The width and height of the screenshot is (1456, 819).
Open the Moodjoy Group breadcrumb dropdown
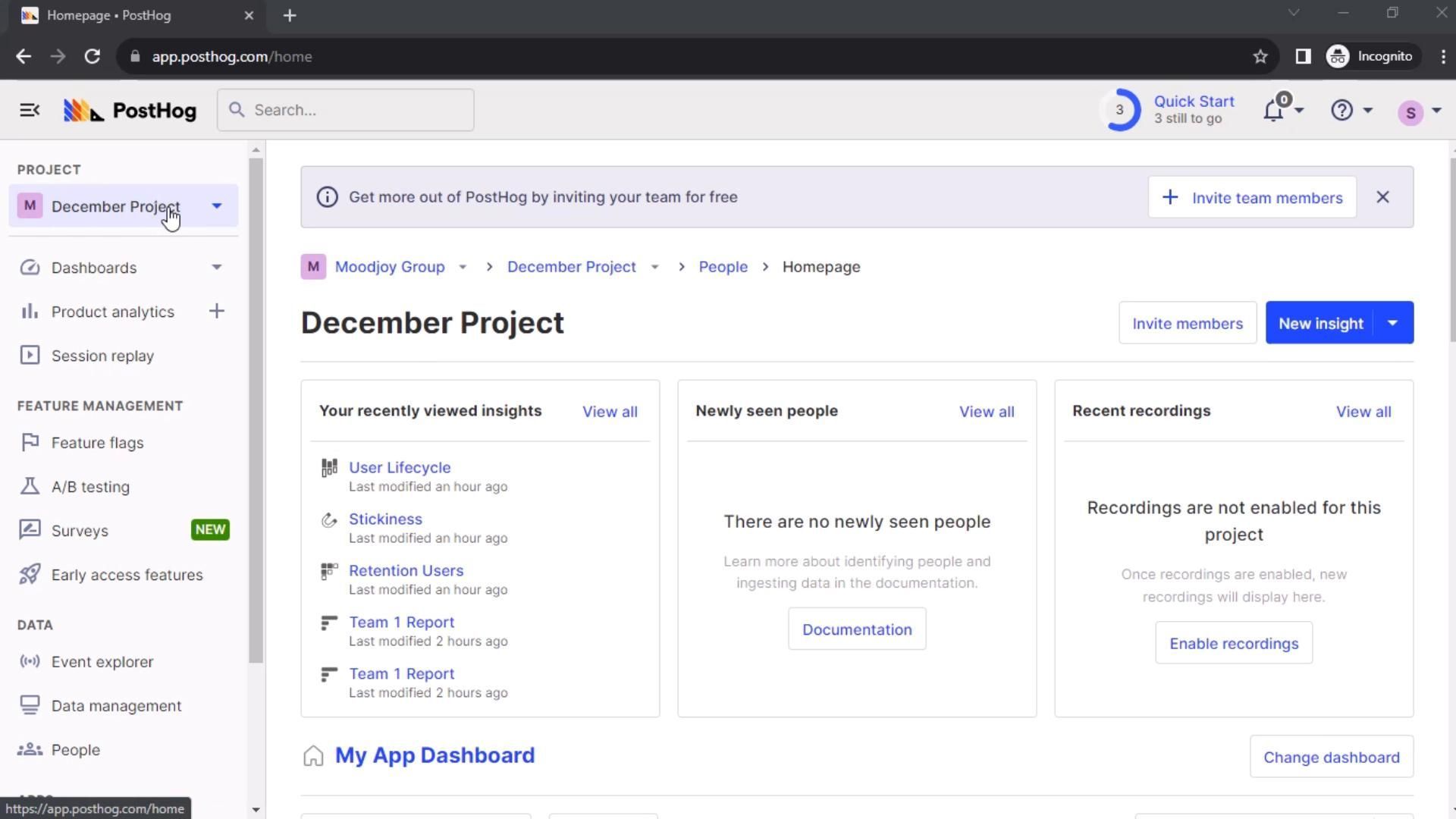(463, 267)
